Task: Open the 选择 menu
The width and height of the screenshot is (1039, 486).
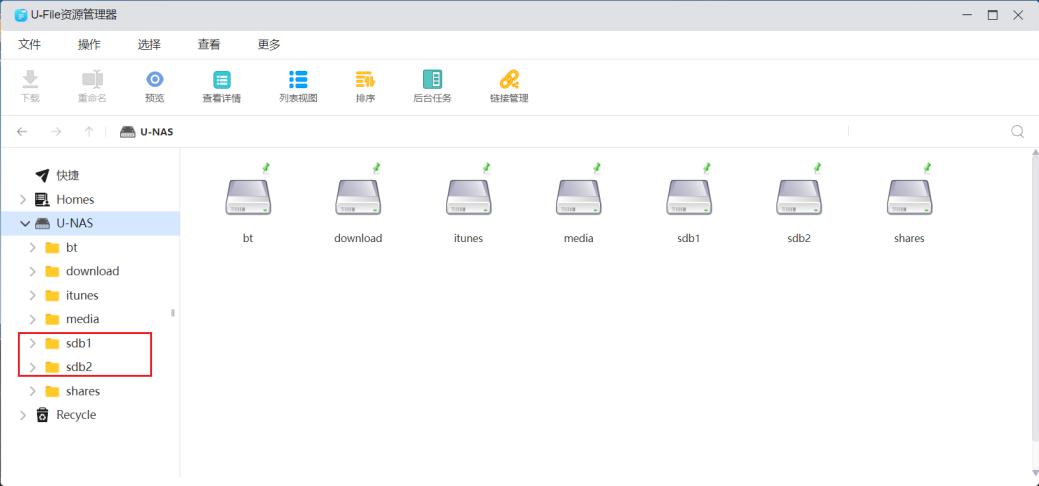Action: (x=149, y=44)
